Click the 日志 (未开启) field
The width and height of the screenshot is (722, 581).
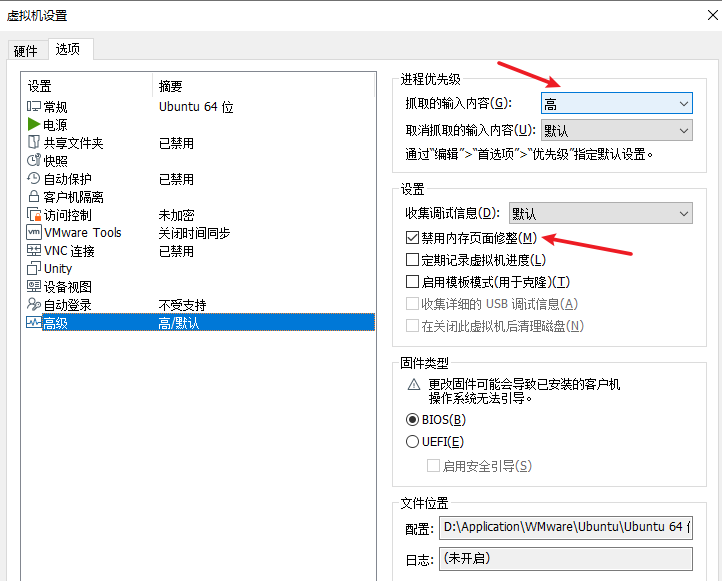click(x=566, y=559)
